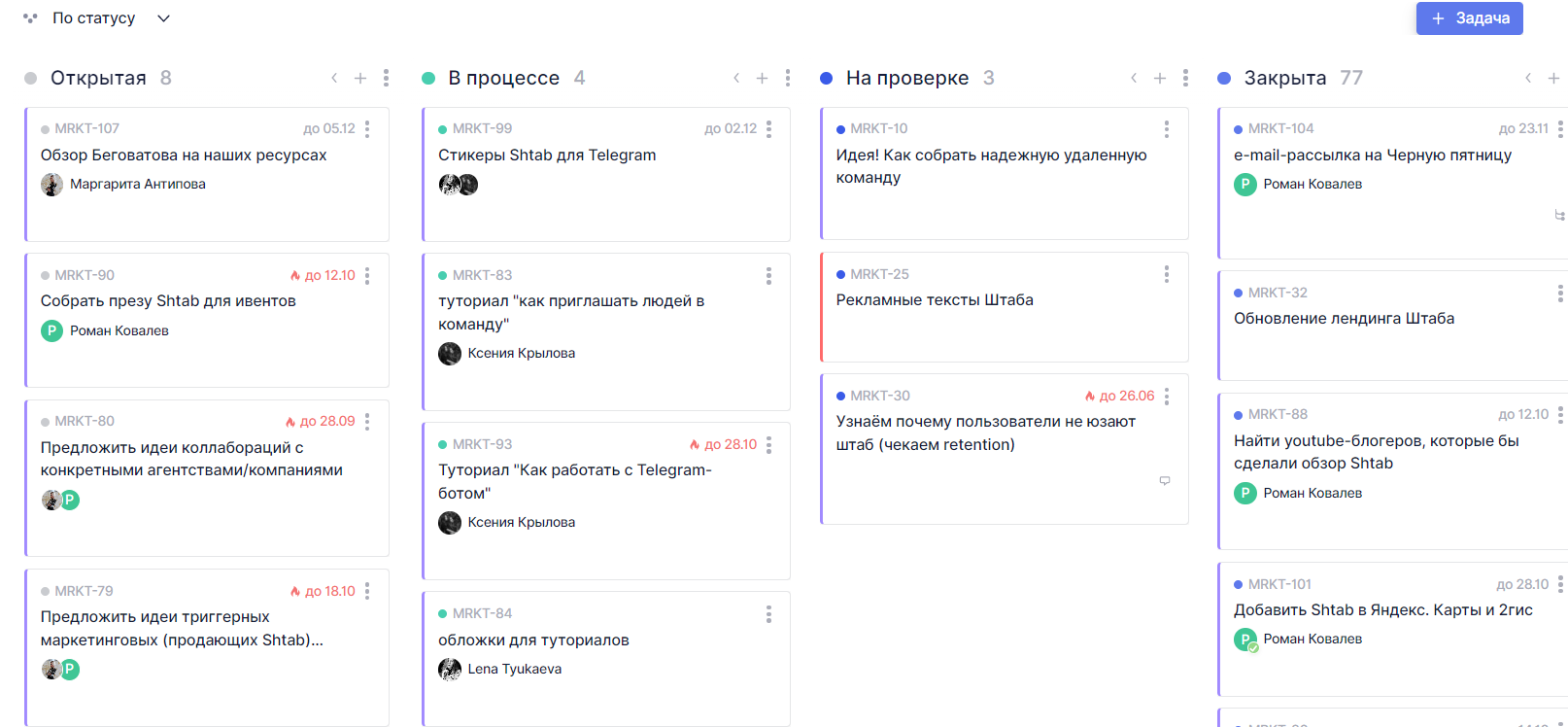Screen dimensions: 1568x727
Task: Collapse the В процессе column with arrow
Action: click(x=736, y=78)
